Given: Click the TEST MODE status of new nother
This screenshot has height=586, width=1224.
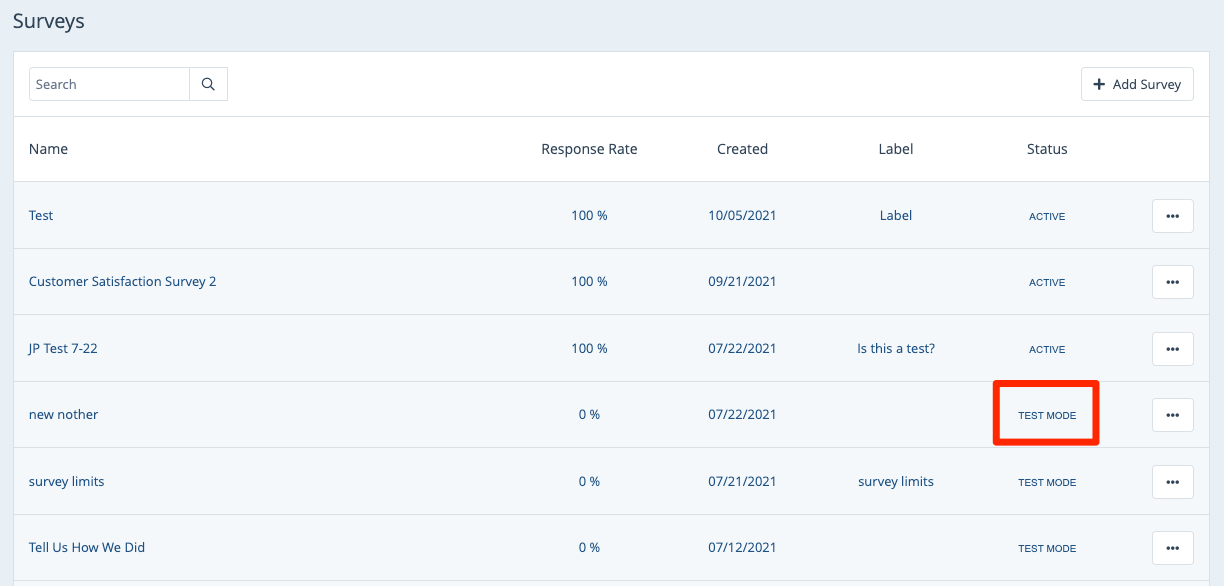Looking at the screenshot, I should pyautogui.click(x=1047, y=415).
